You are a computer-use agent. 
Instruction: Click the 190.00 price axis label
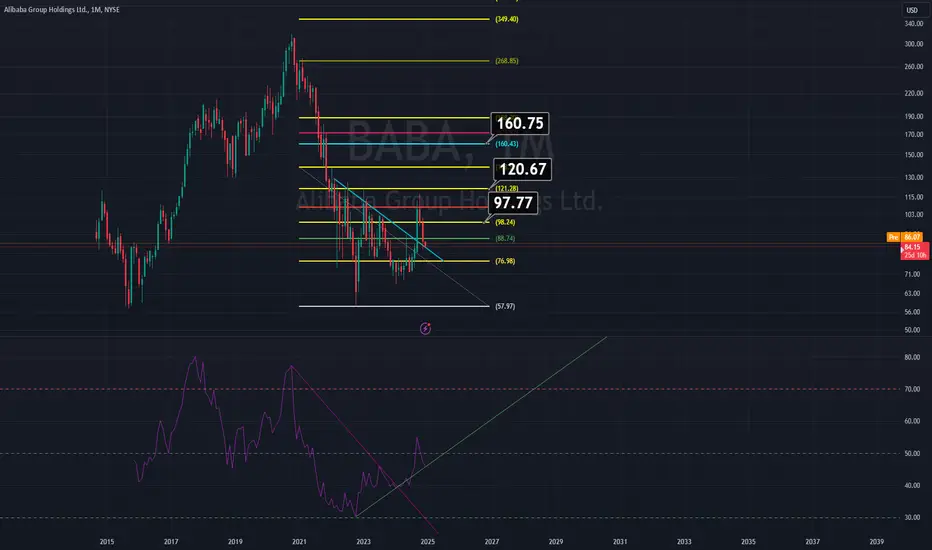tap(914, 117)
